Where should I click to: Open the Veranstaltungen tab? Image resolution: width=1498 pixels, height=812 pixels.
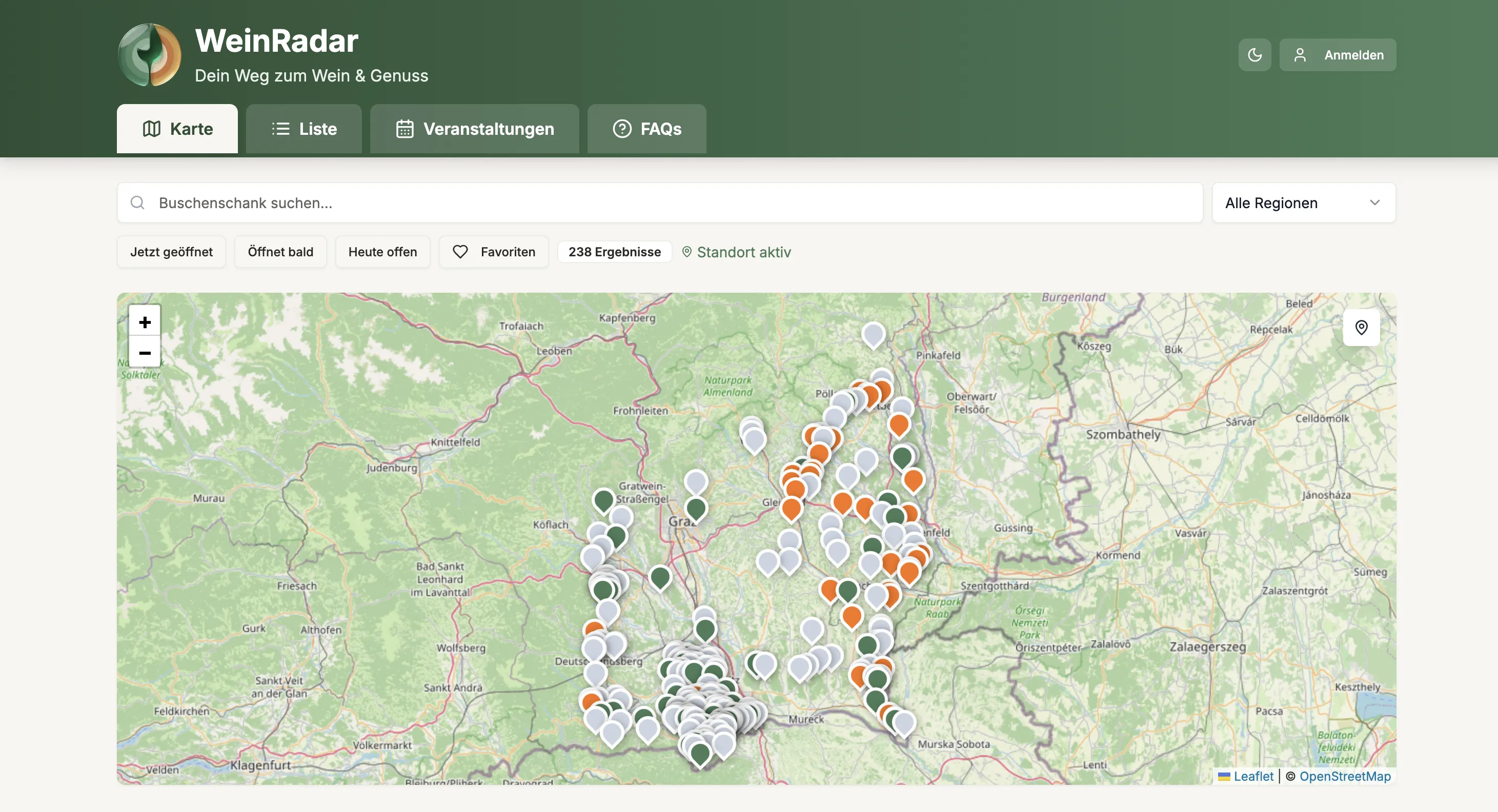pos(474,129)
